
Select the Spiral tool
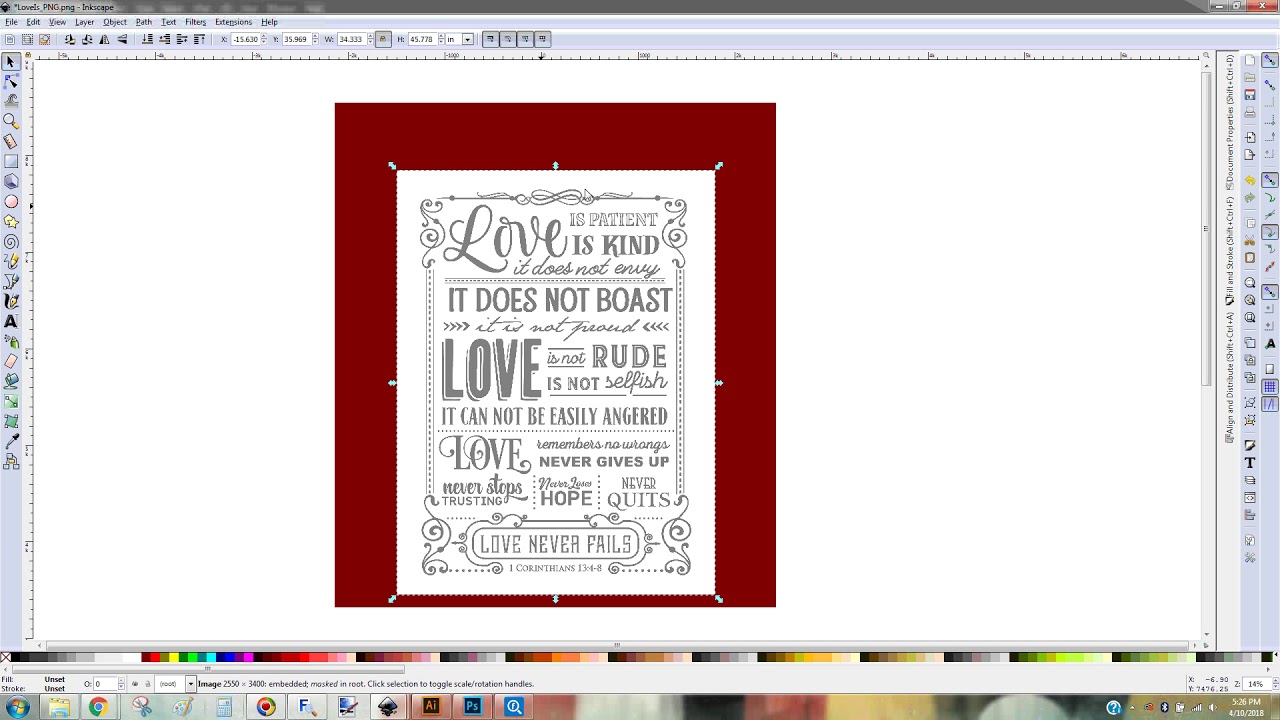point(11,241)
